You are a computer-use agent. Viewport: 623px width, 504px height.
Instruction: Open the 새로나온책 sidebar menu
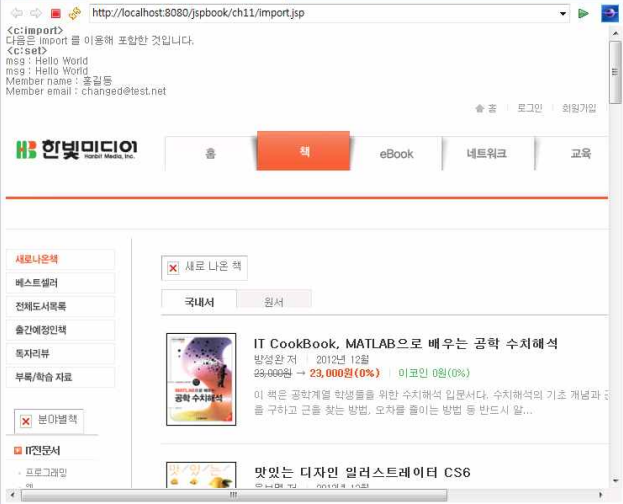point(60,260)
